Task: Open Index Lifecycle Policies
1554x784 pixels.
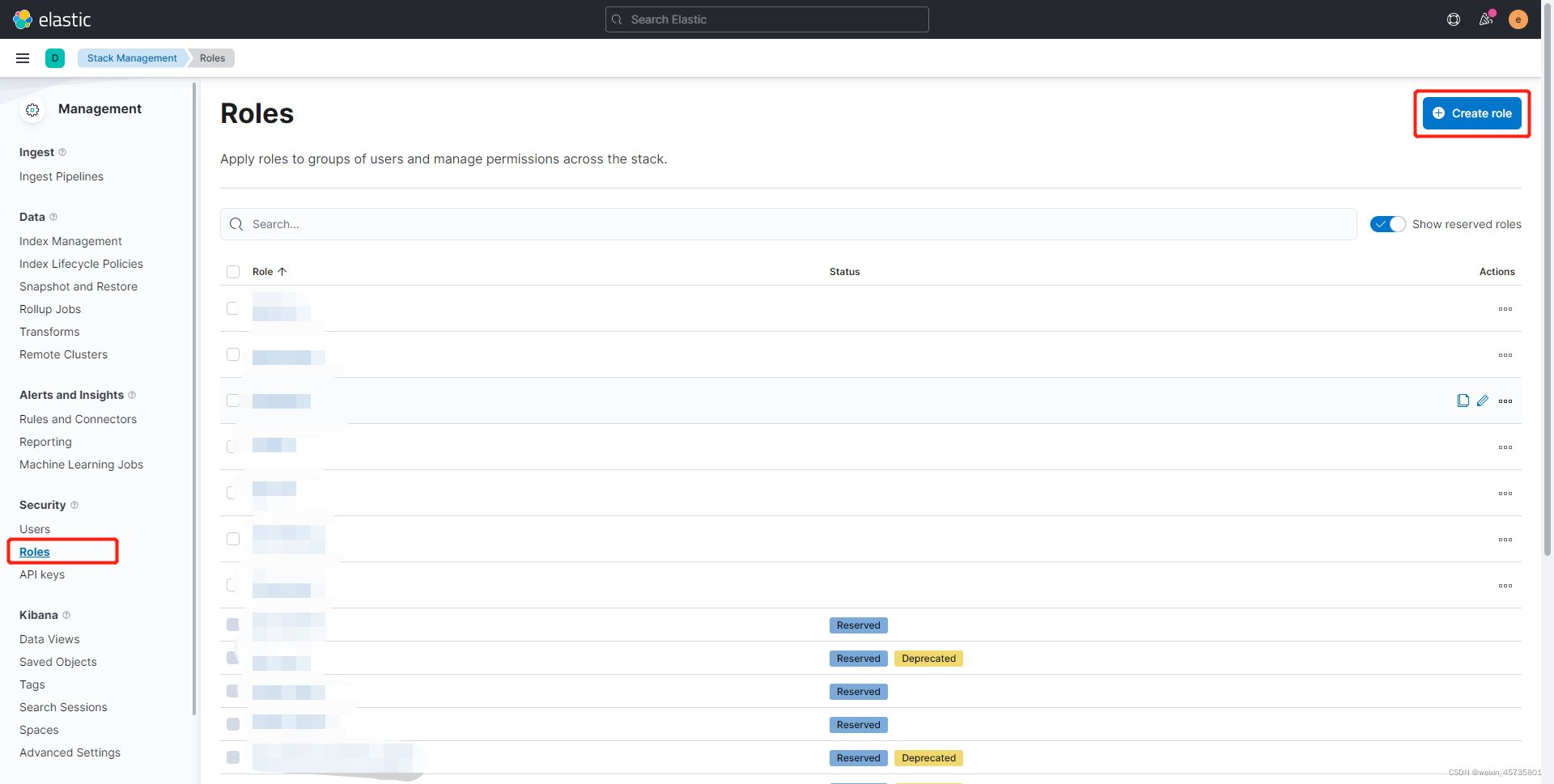Action: 81,264
